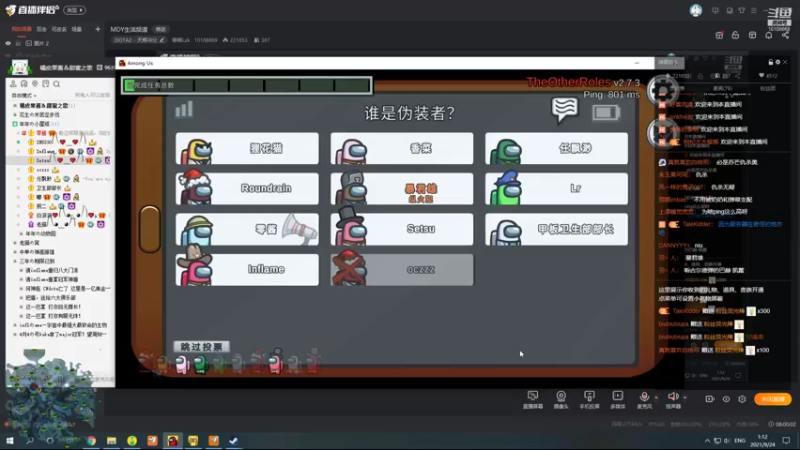Add a new scene with plus button
800x450 pixels.
[x=97, y=30]
